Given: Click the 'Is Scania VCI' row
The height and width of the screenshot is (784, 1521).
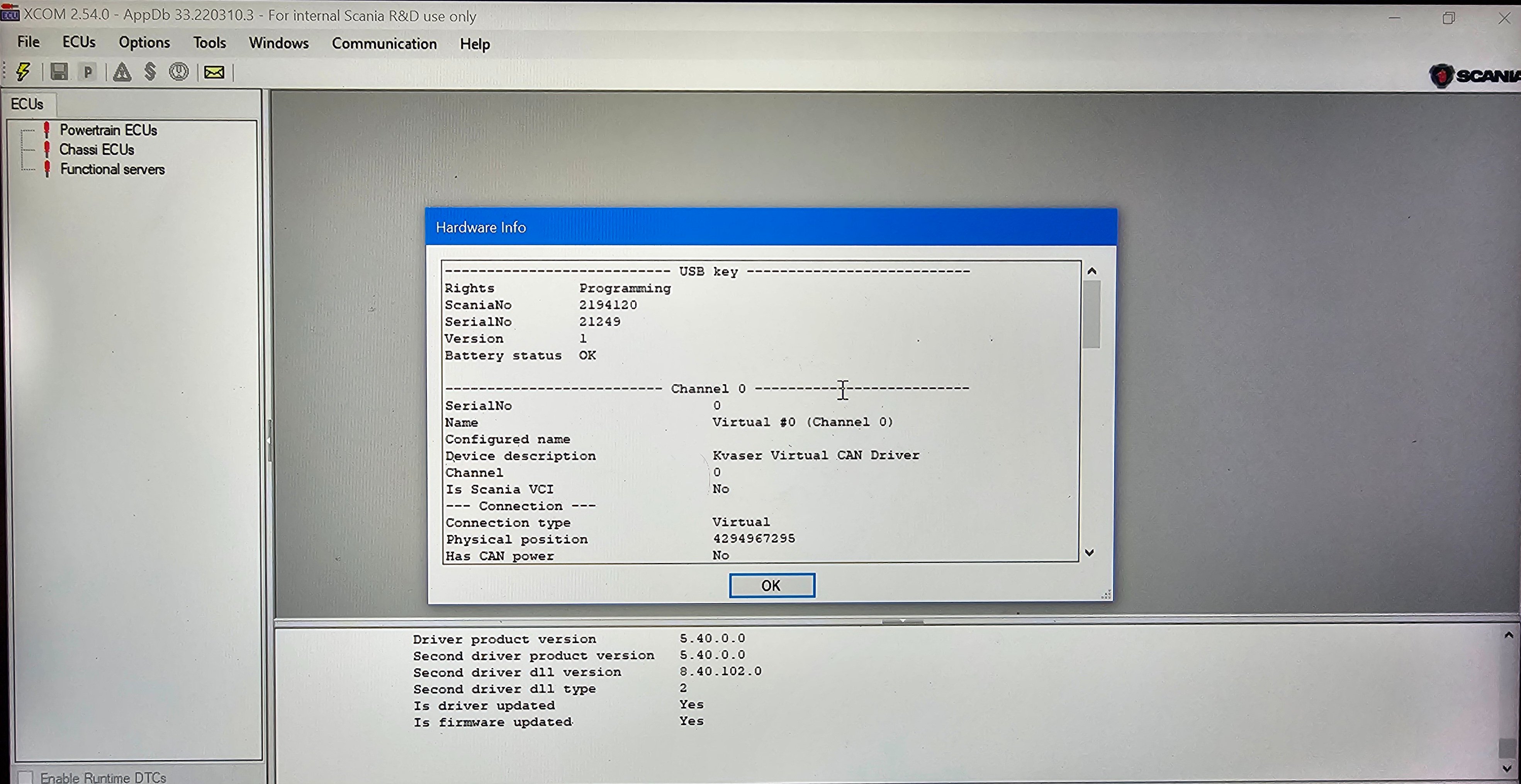Looking at the screenshot, I should coord(587,489).
